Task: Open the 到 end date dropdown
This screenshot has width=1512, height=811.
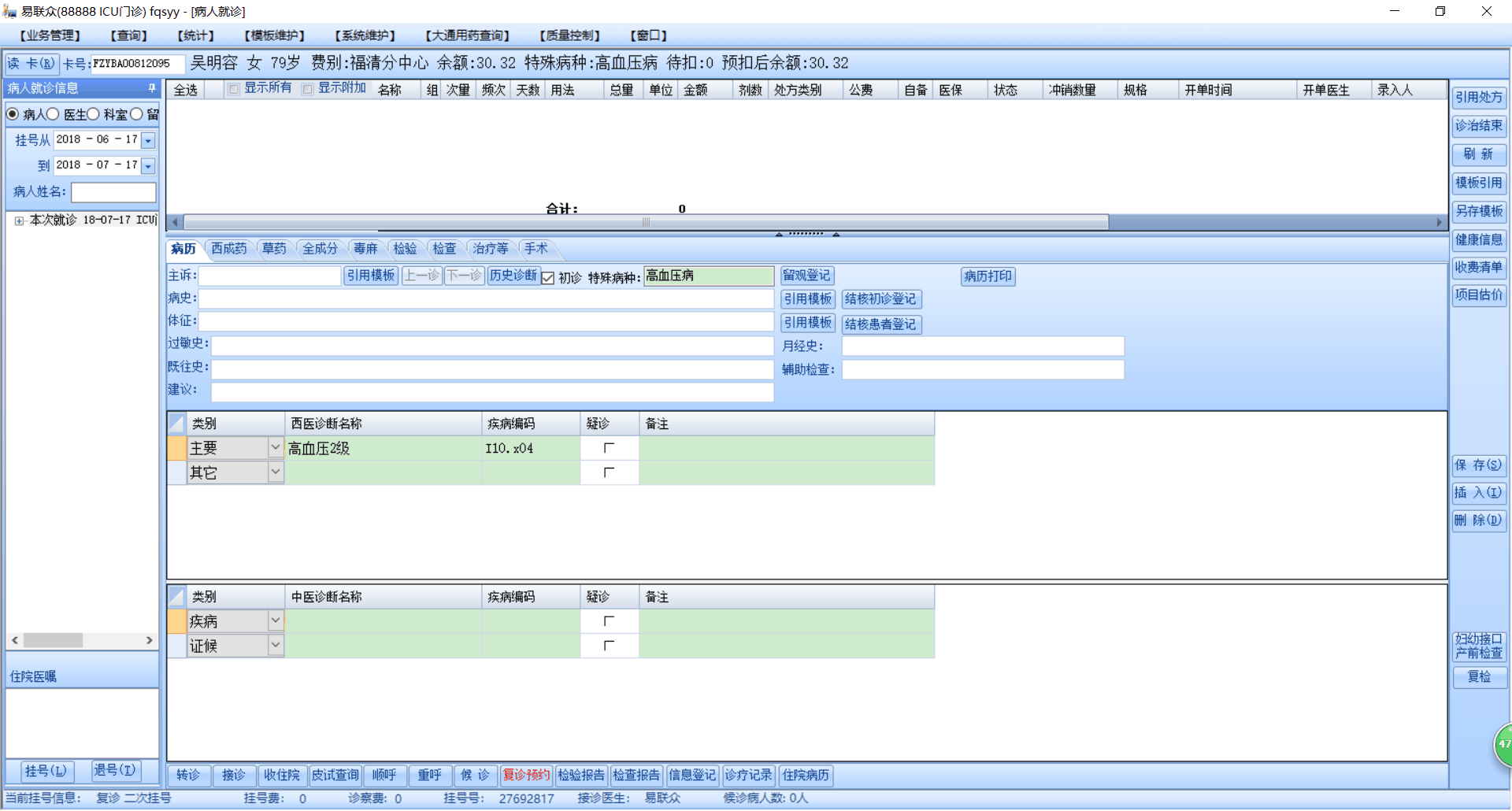Action: point(148,166)
